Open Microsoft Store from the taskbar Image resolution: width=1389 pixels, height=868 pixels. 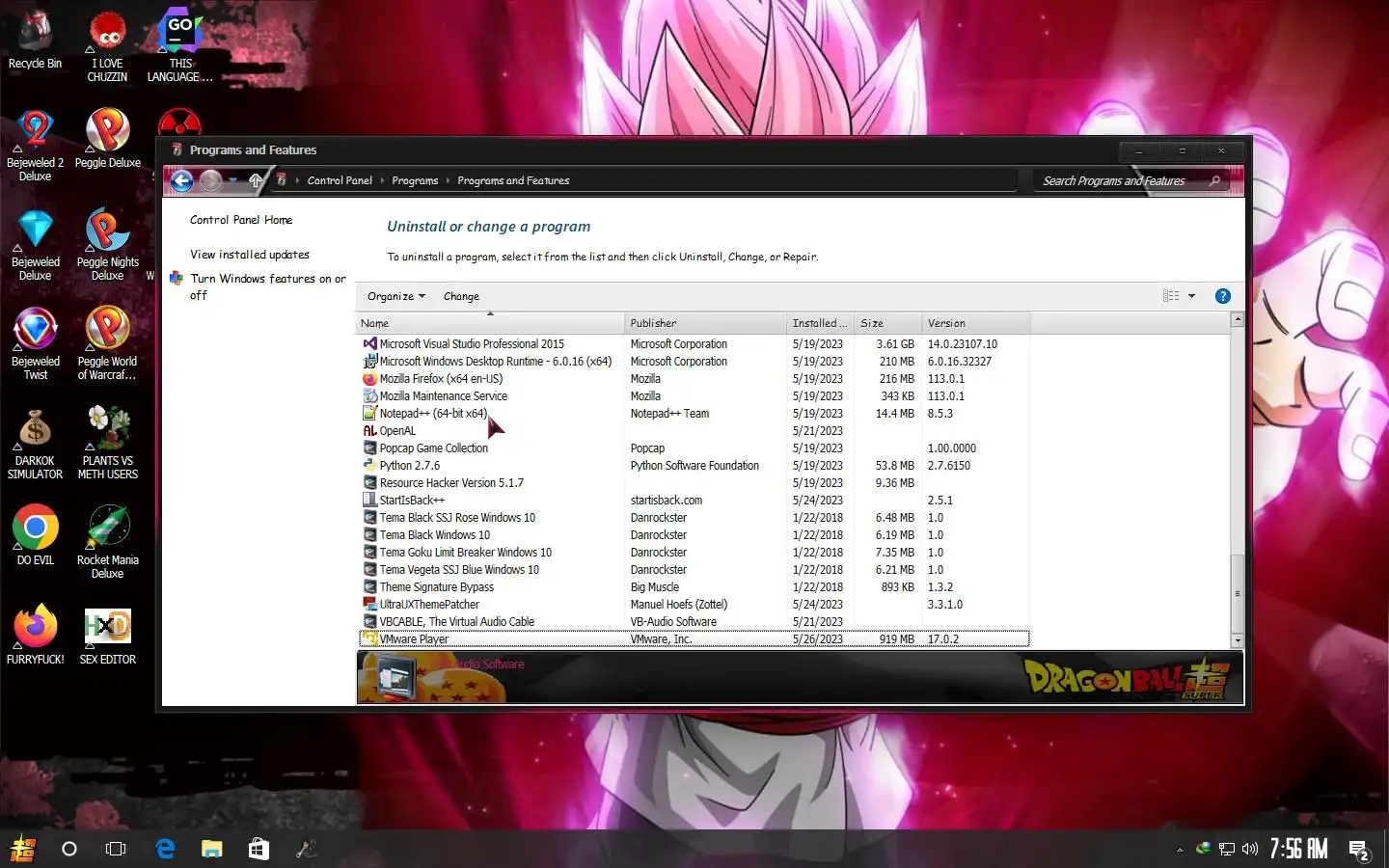click(259, 849)
